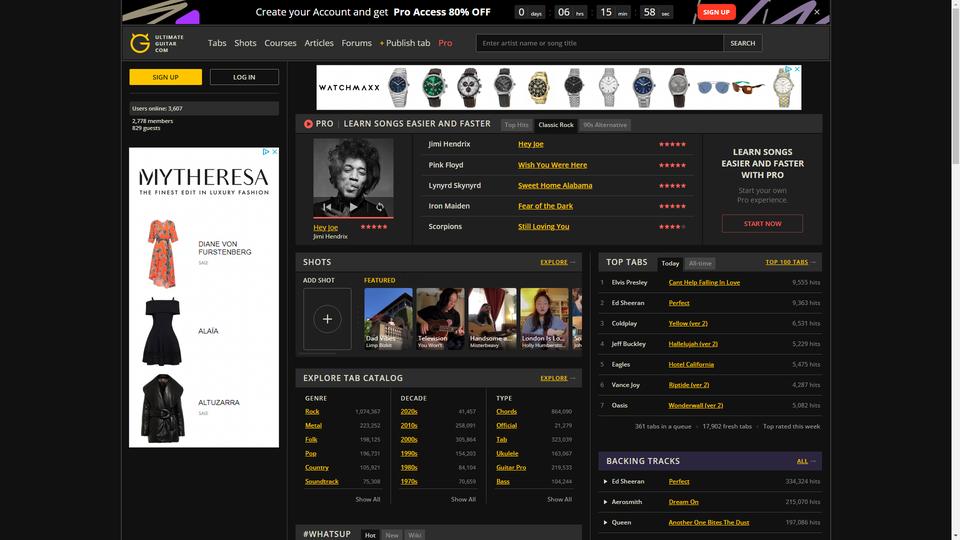Open the Television shot thumbnail

[x=440, y=319]
